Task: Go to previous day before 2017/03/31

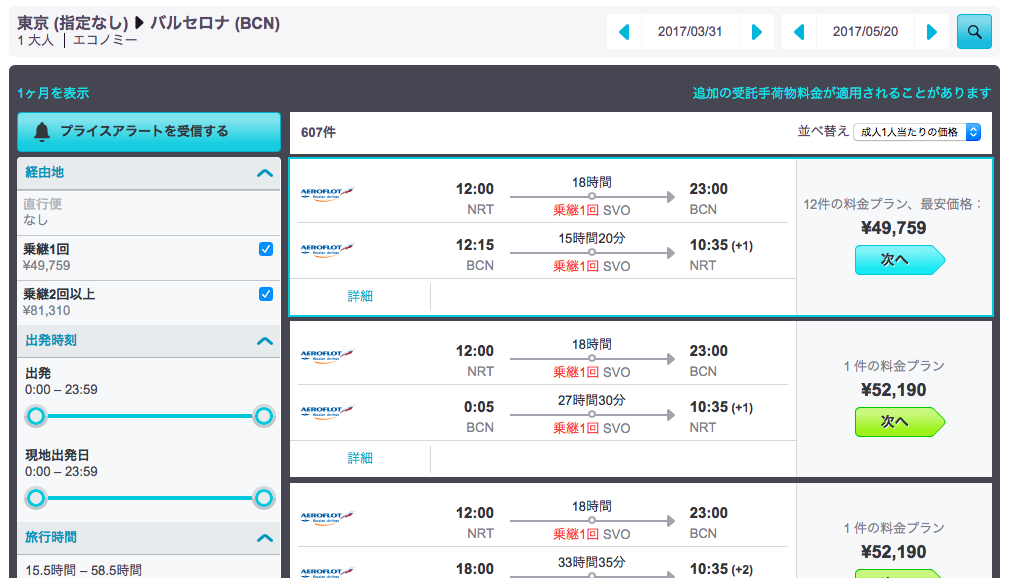Action: [x=624, y=32]
